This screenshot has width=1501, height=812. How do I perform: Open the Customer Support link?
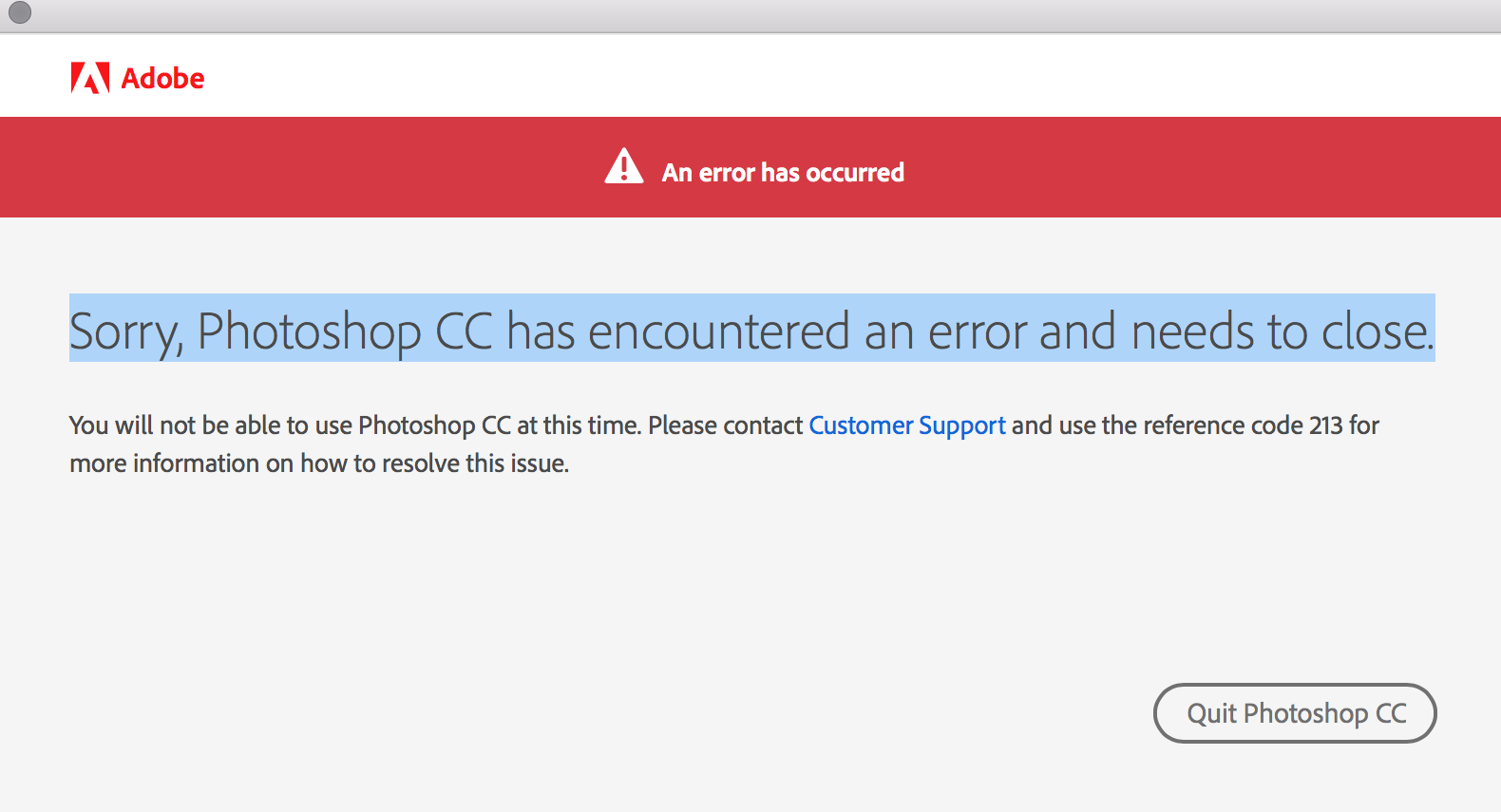coord(906,425)
